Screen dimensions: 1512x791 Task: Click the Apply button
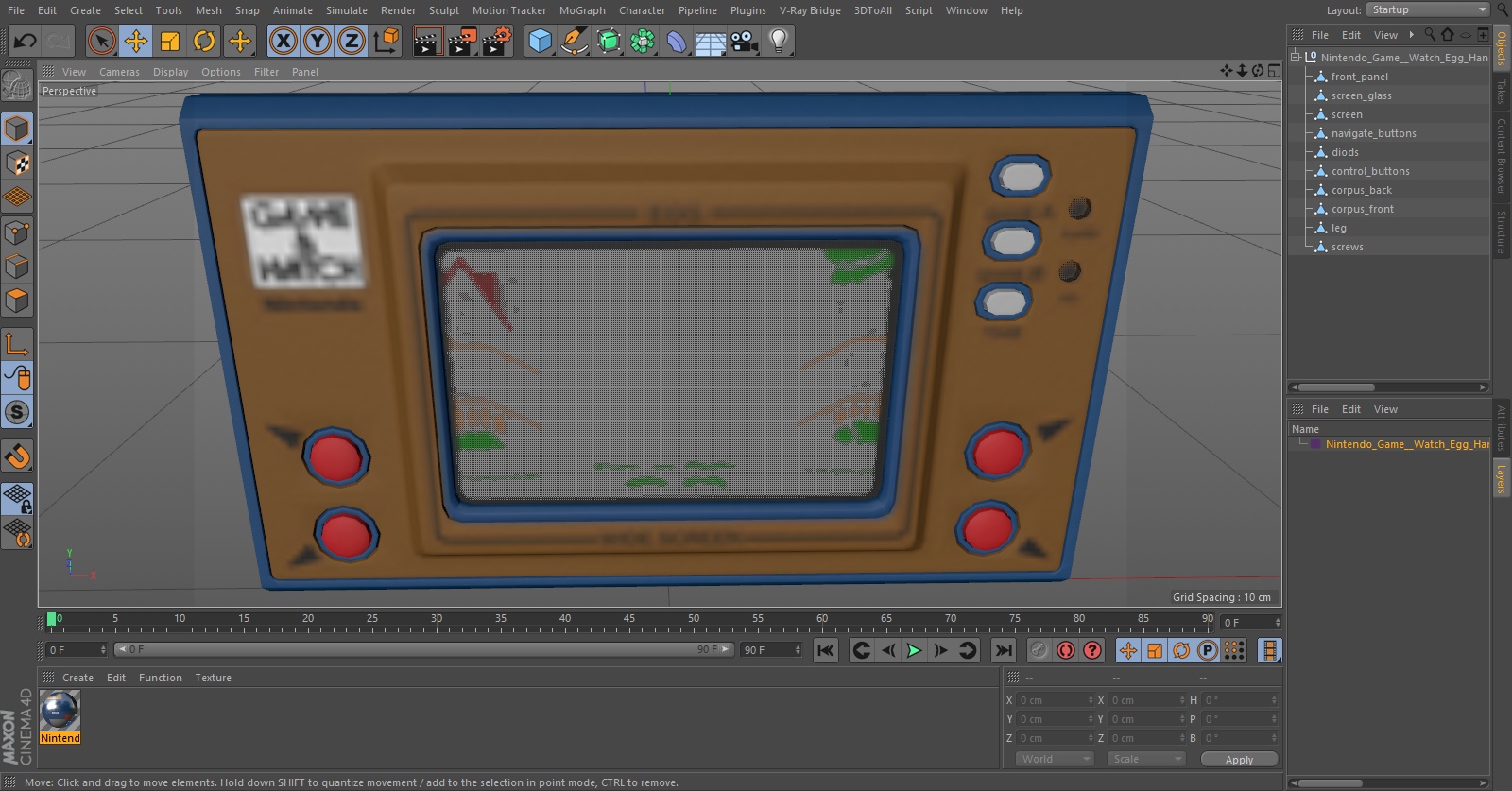tap(1239, 759)
